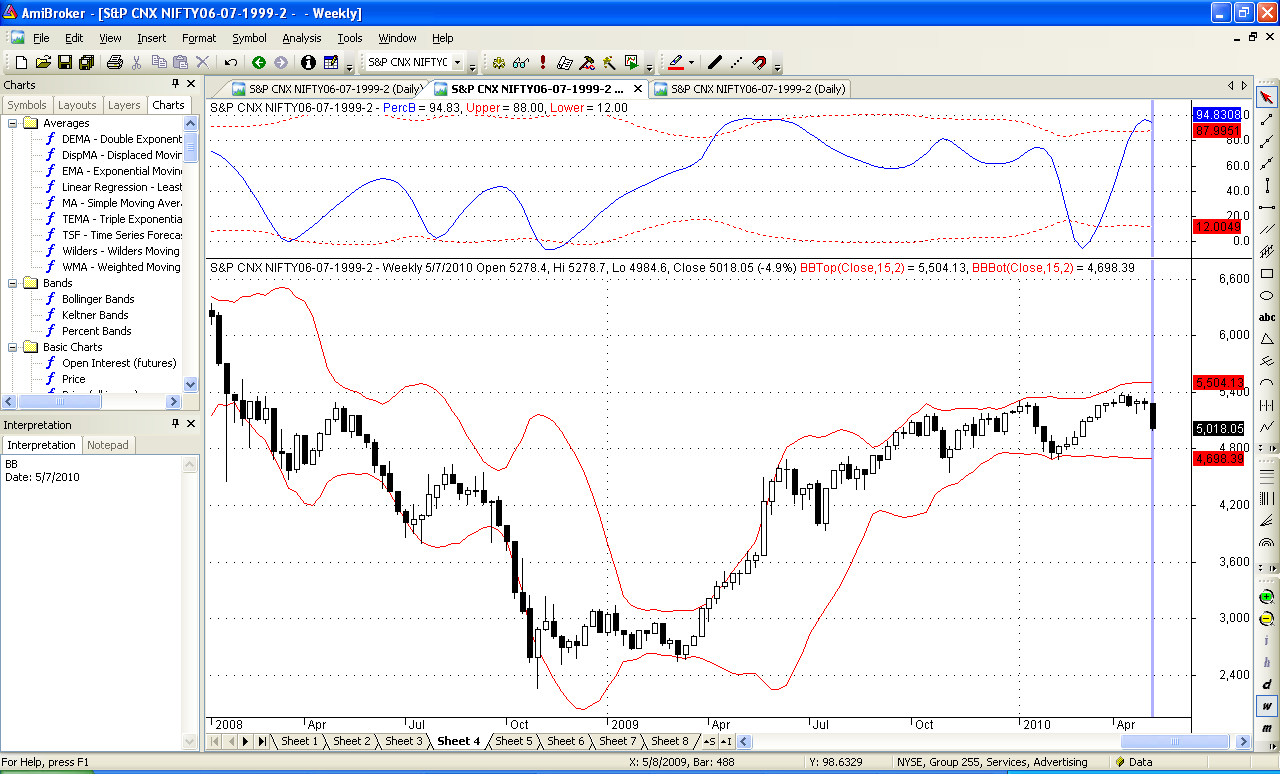
Task: Print the chart with printer icon
Action: click(x=114, y=62)
